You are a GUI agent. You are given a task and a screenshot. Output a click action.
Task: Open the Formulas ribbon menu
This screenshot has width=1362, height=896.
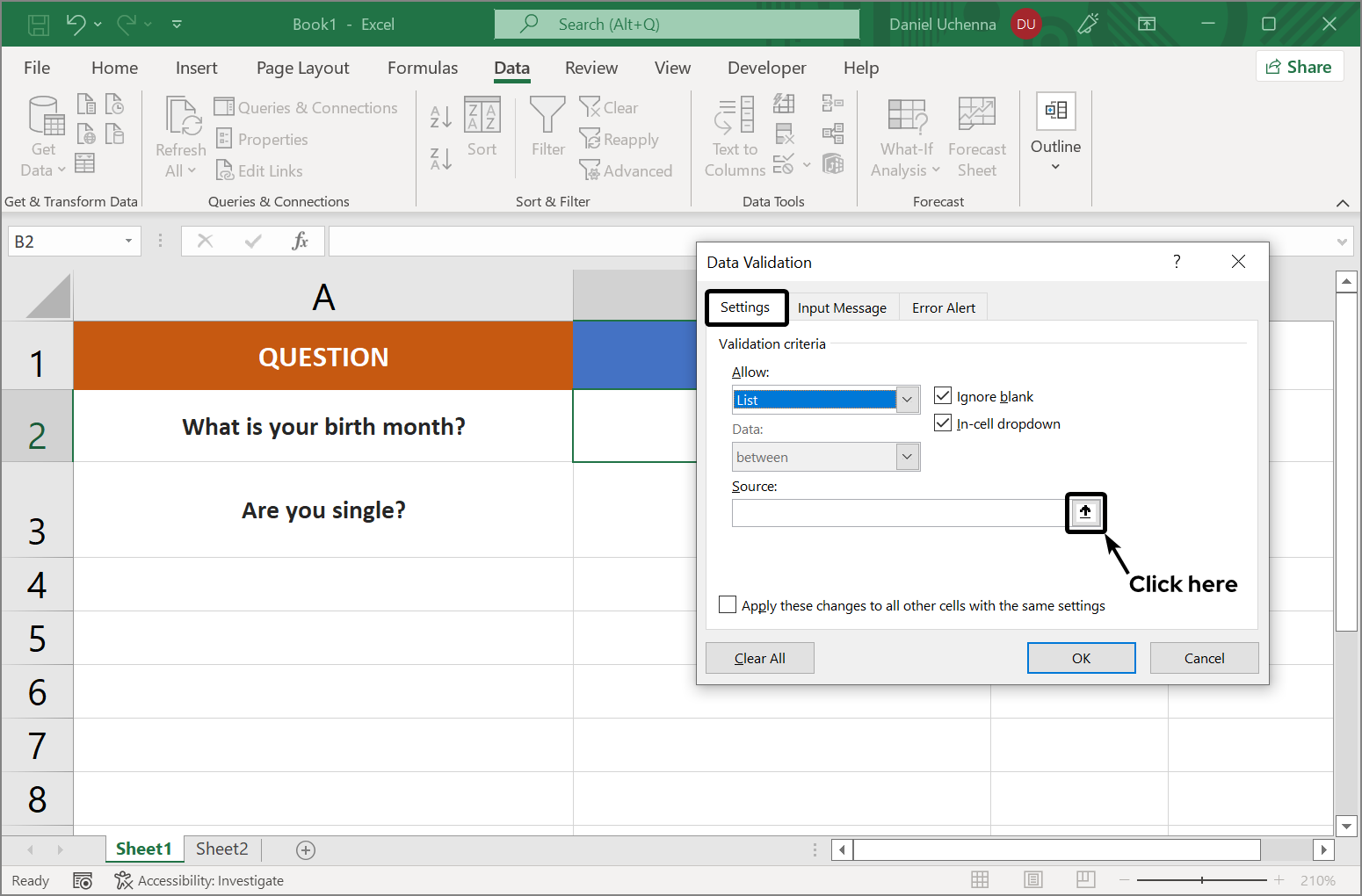pos(423,68)
